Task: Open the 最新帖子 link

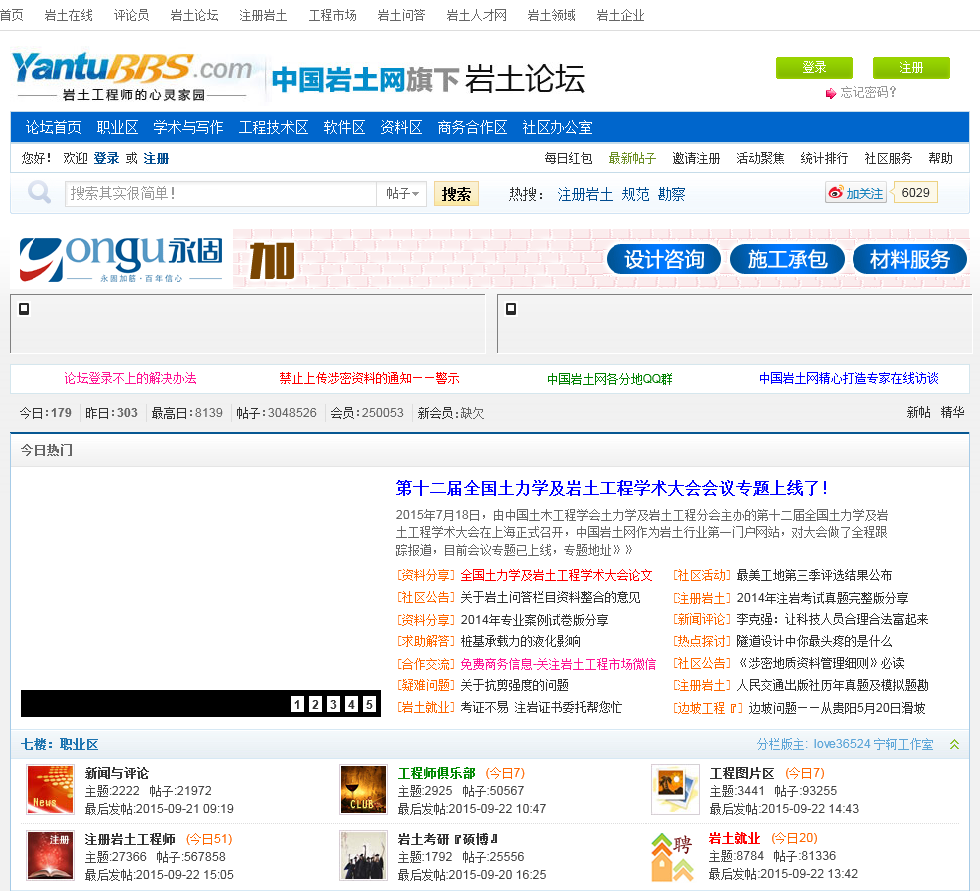Action: (632, 159)
